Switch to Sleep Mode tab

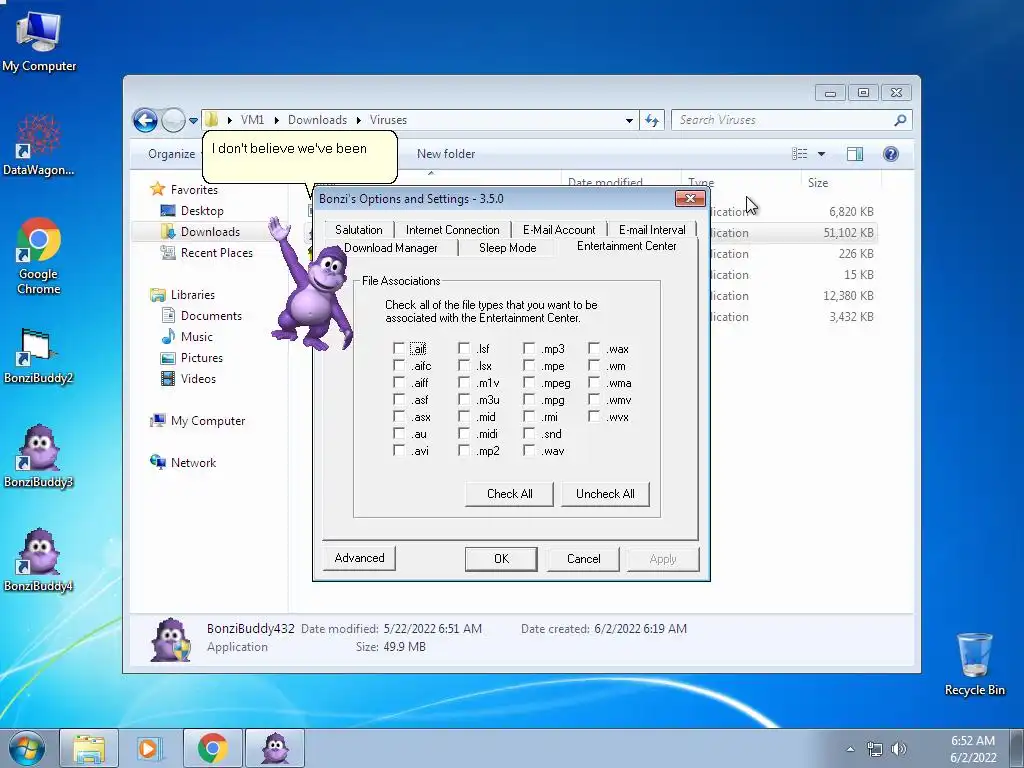pyautogui.click(x=507, y=248)
